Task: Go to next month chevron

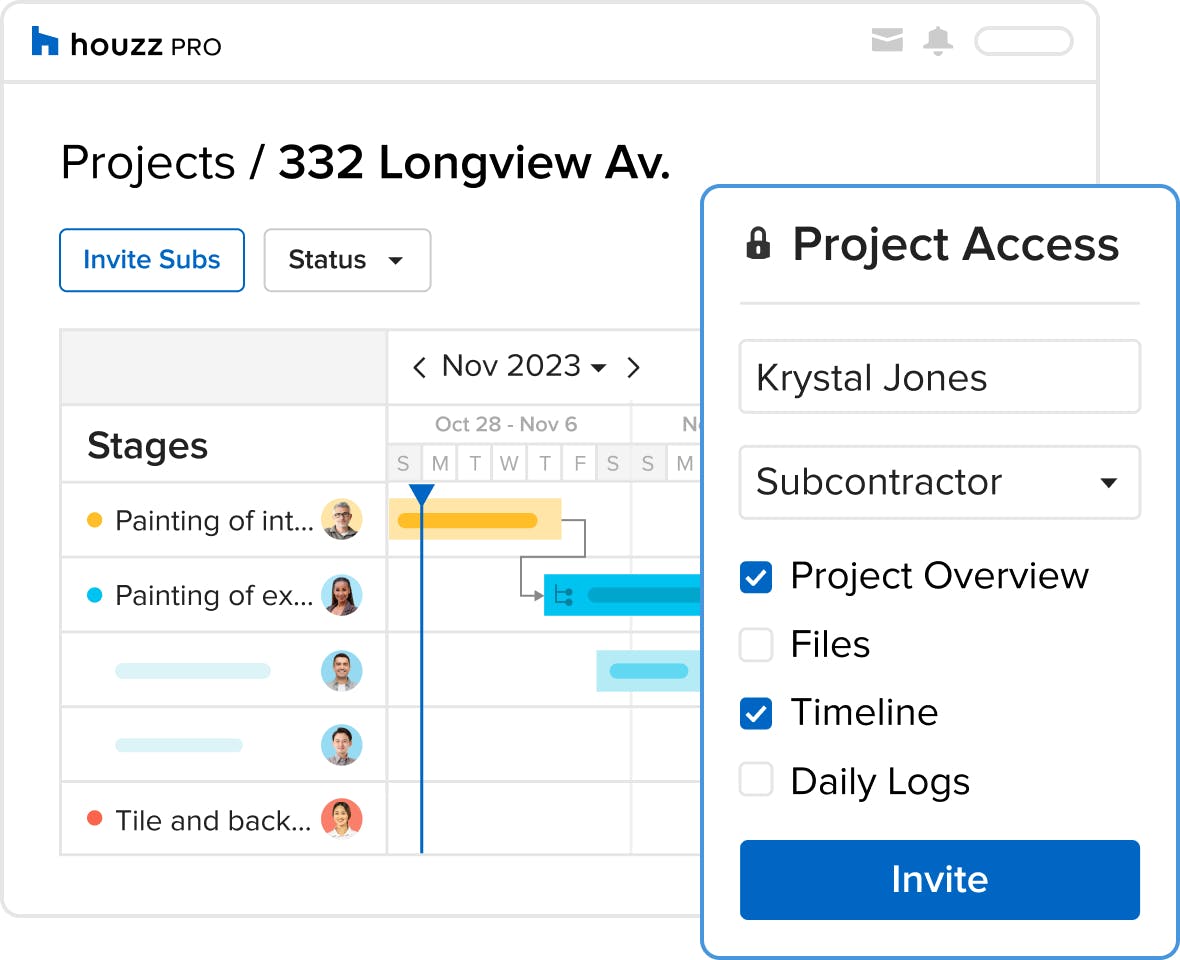Action: [x=633, y=367]
